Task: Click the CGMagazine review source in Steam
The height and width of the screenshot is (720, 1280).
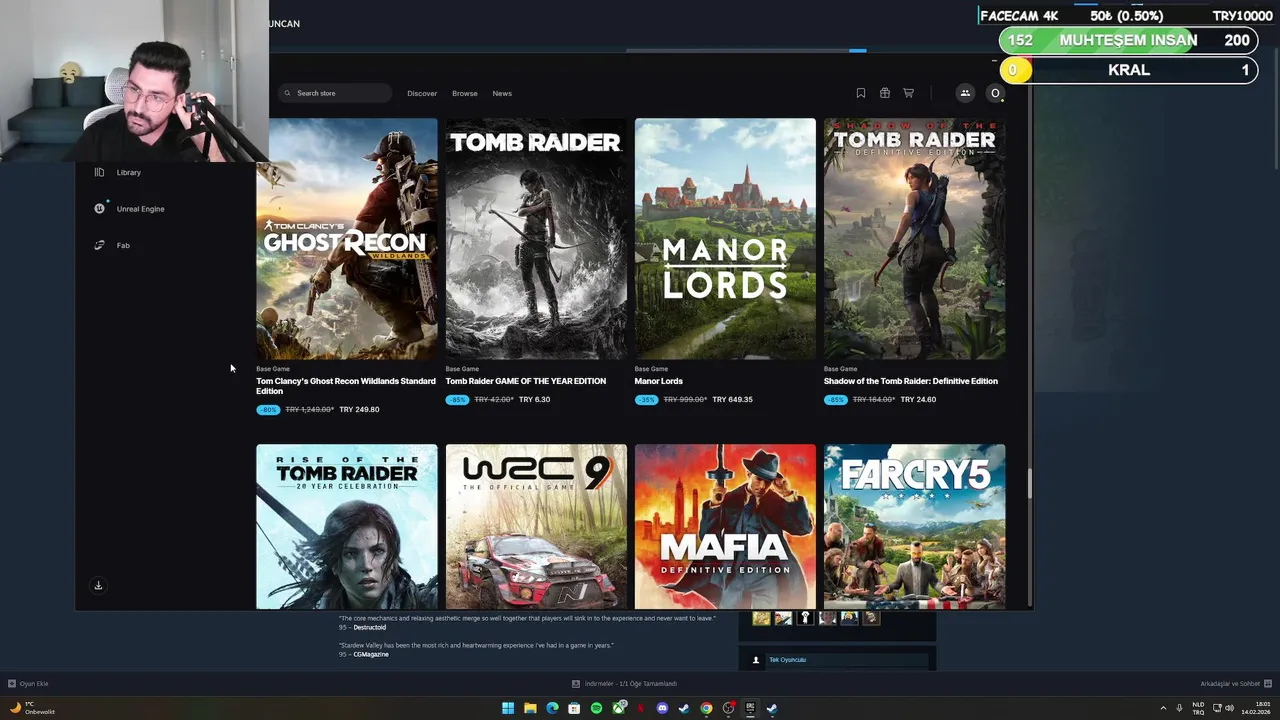Action: (371, 654)
